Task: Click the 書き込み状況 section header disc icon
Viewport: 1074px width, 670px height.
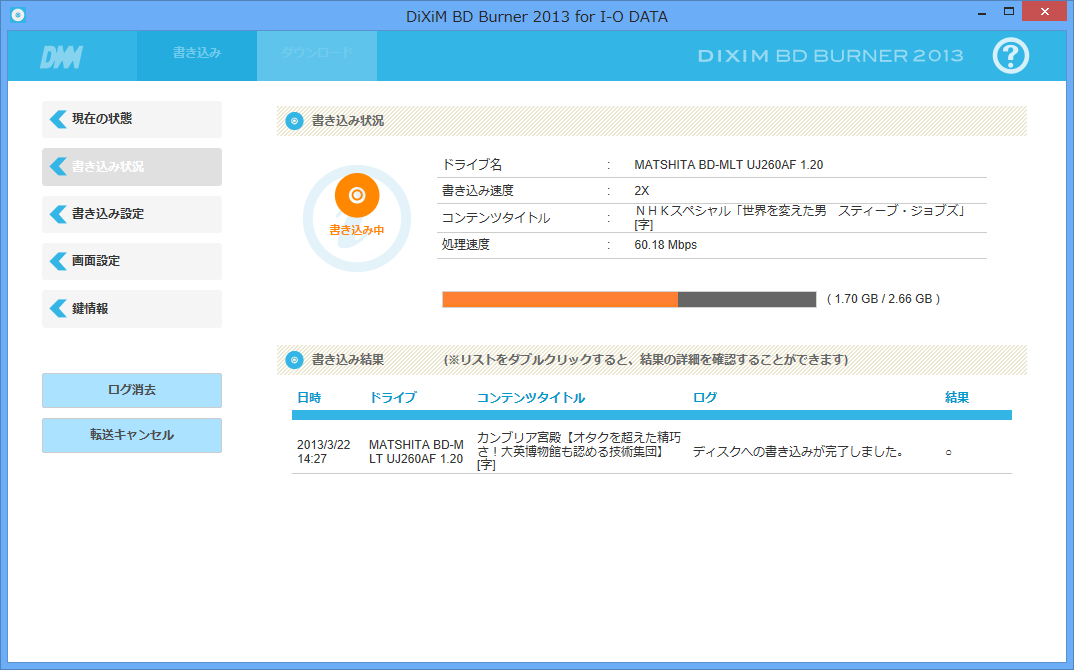Action: [x=294, y=121]
